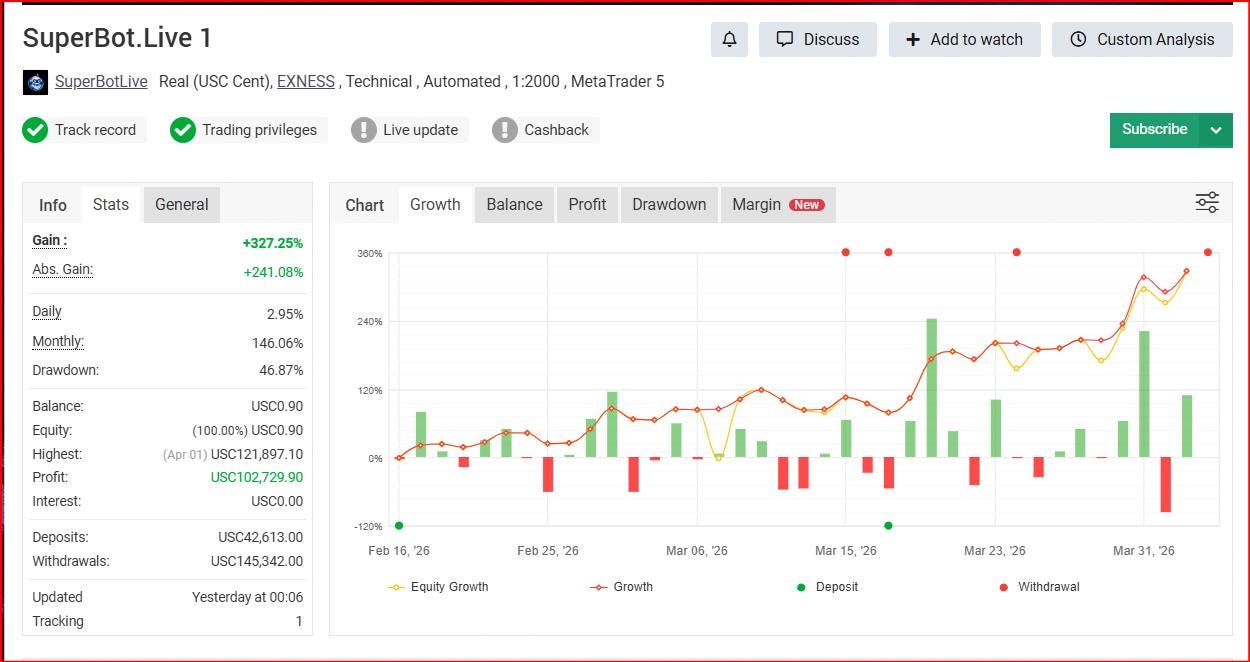Screen dimensions: 1250x662
Task: Click the Trading privileges green checkmark
Action: pos(182,130)
